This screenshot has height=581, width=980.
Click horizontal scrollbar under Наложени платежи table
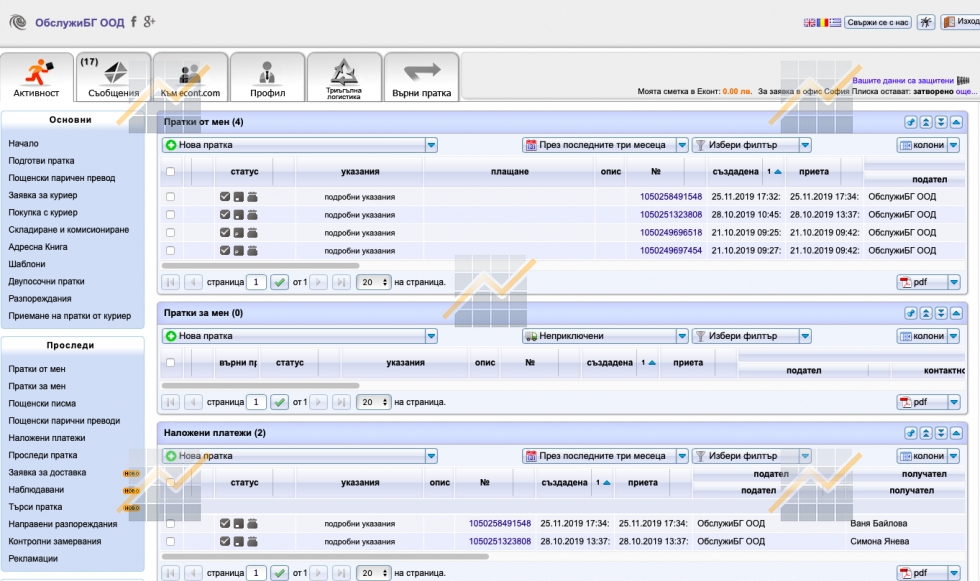325,557
